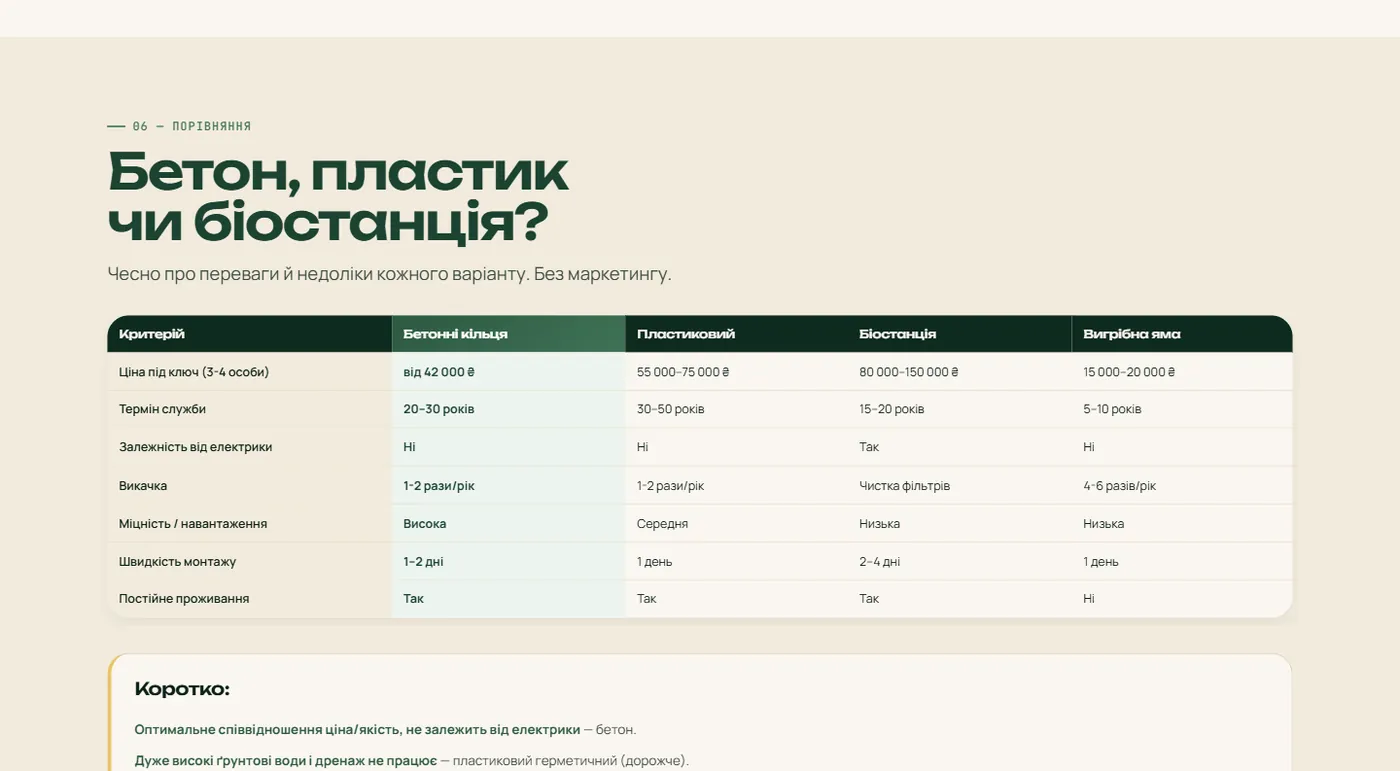Image resolution: width=1400 pixels, height=771 pixels.
Task: Click the "Чистка фільтрів" cell
Action: point(905,486)
